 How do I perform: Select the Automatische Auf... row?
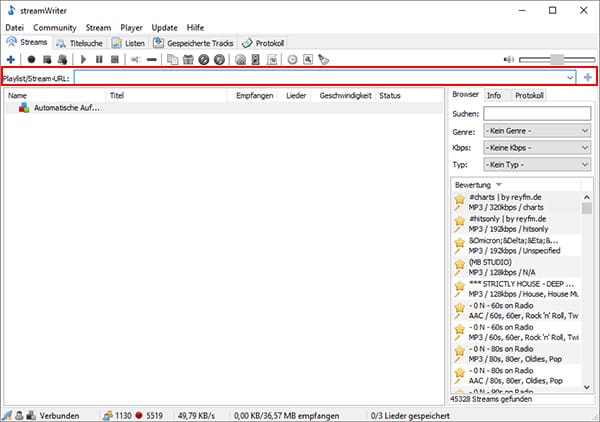(x=224, y=108)
